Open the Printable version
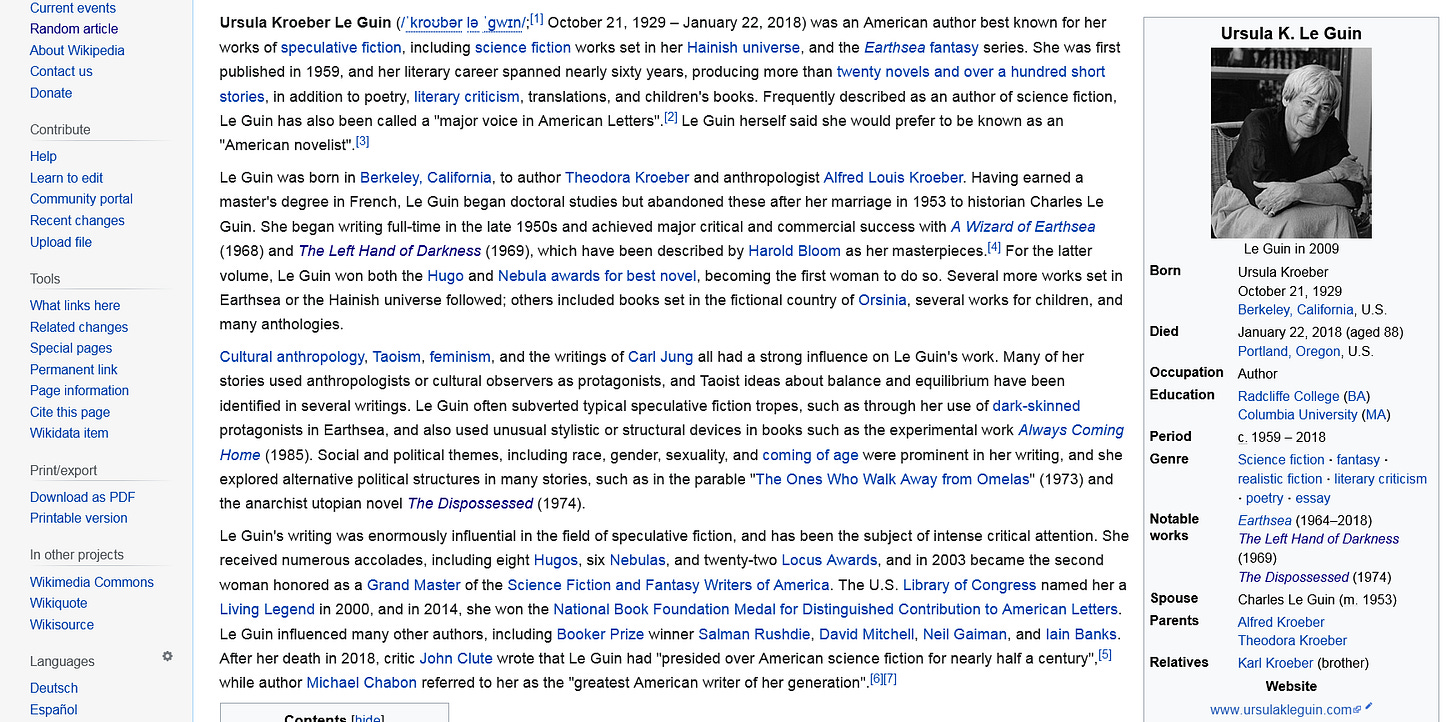 [79, 518]
